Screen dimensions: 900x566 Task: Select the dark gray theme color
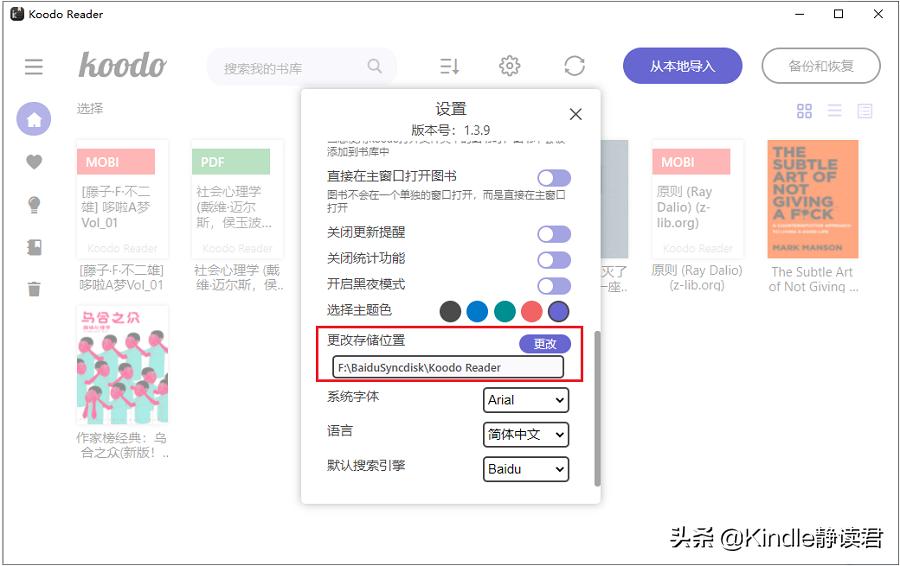point(451,312)
